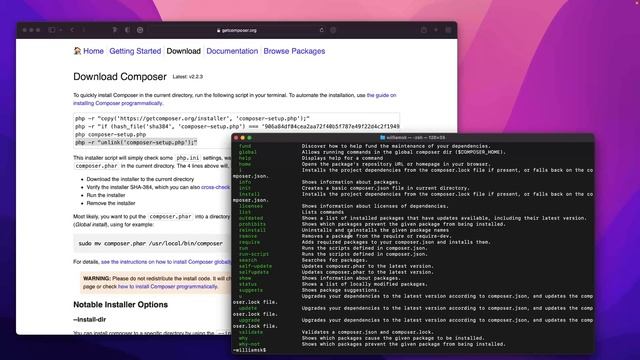Click 'self-update' command in Terminal output
The width and height of the screenshot is (640, 360).
pyautogui.click(x=256, y=266)
